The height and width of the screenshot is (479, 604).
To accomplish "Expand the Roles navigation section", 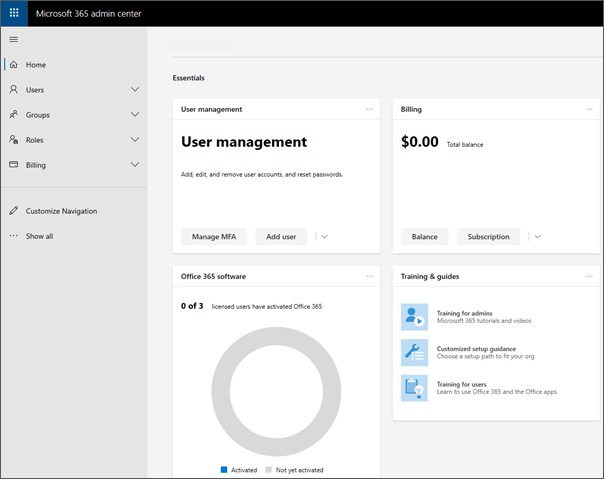I will click(135, 140).
